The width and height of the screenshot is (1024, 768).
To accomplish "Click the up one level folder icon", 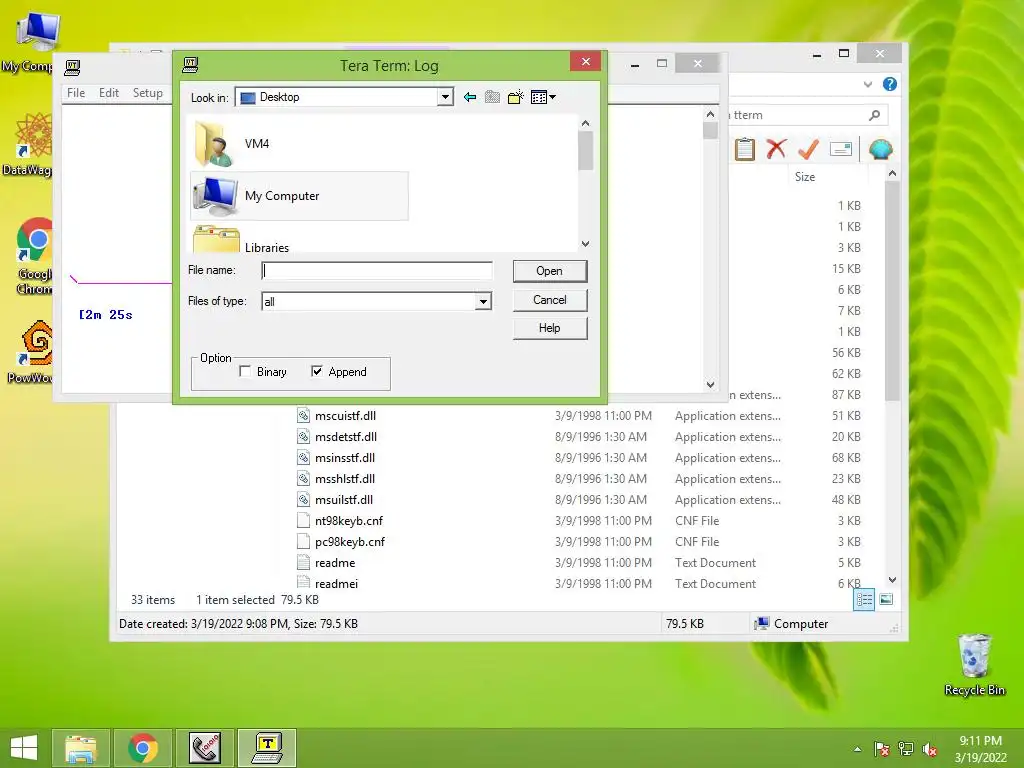I will pyautogui.click(x=492, y=97).
